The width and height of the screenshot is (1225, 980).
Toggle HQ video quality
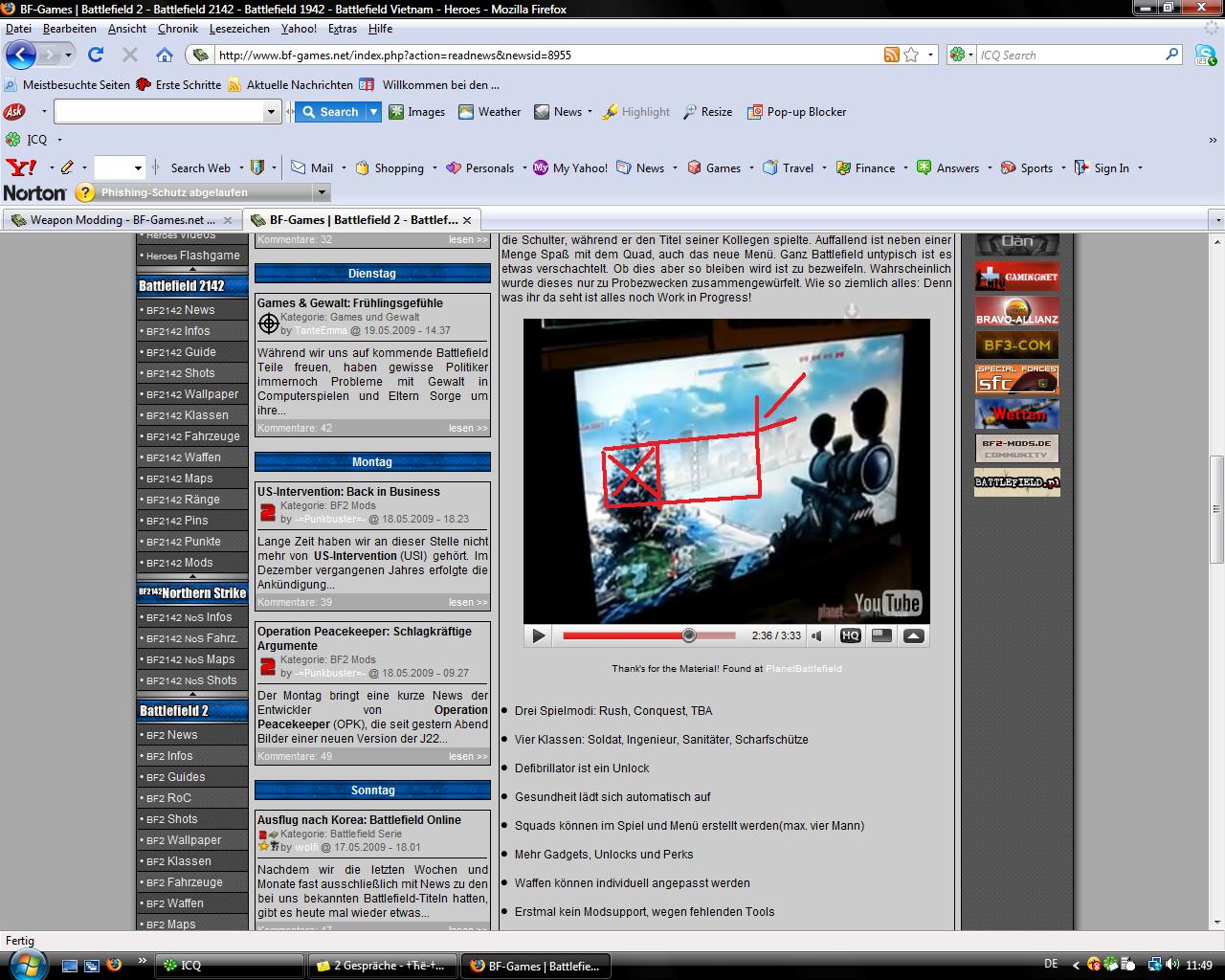point(850,635)
